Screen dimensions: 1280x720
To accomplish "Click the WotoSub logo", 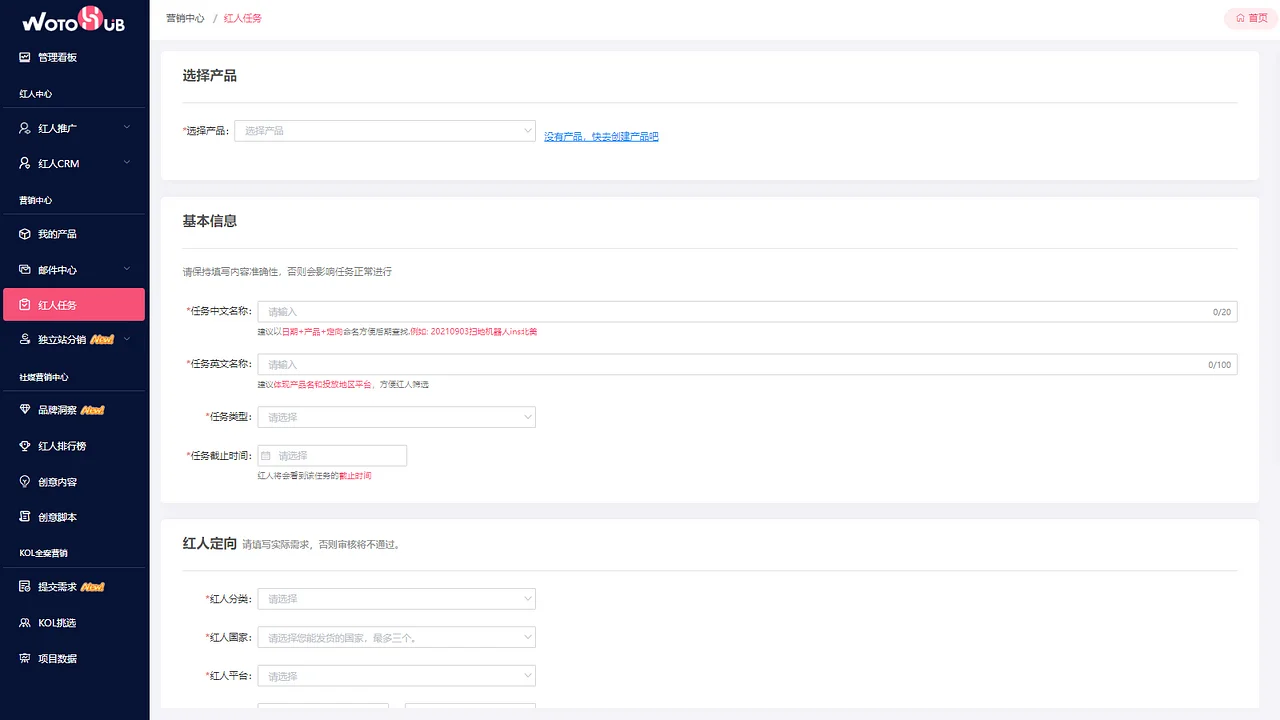I will coord(74,18).
